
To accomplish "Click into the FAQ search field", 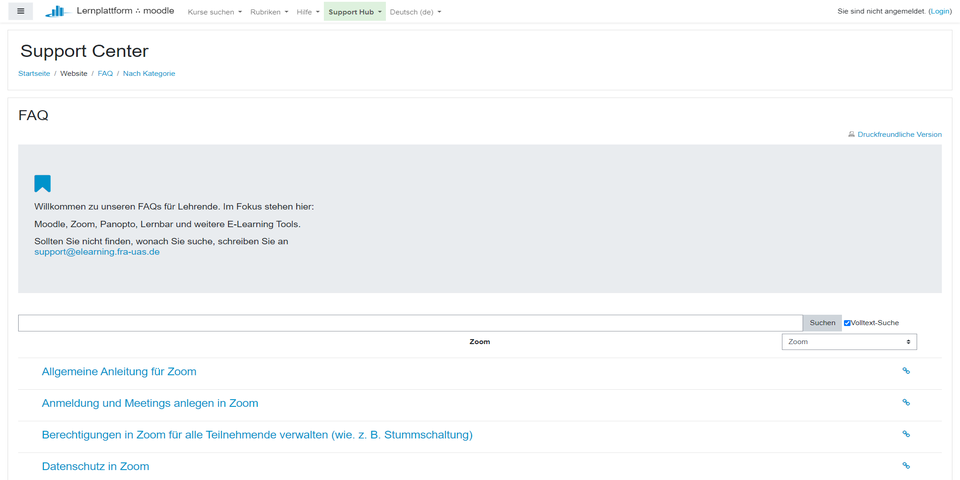I will (x=410, y=323).
